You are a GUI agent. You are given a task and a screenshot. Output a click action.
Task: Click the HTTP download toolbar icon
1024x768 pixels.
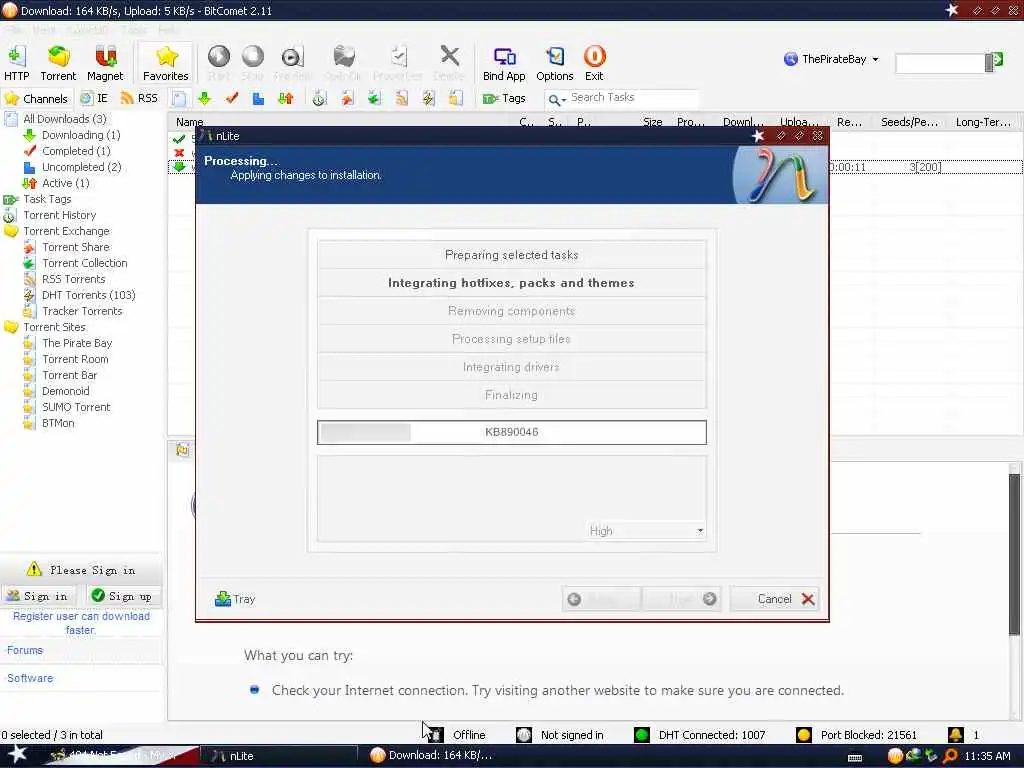tap(16, 63)
